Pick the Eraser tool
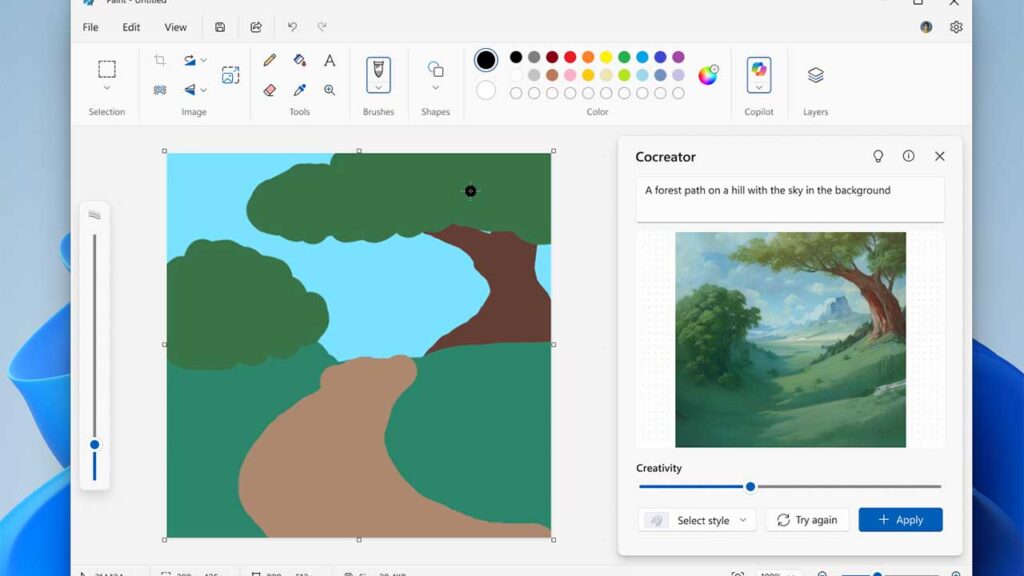 pyautogui.click(x=269, y=90)
